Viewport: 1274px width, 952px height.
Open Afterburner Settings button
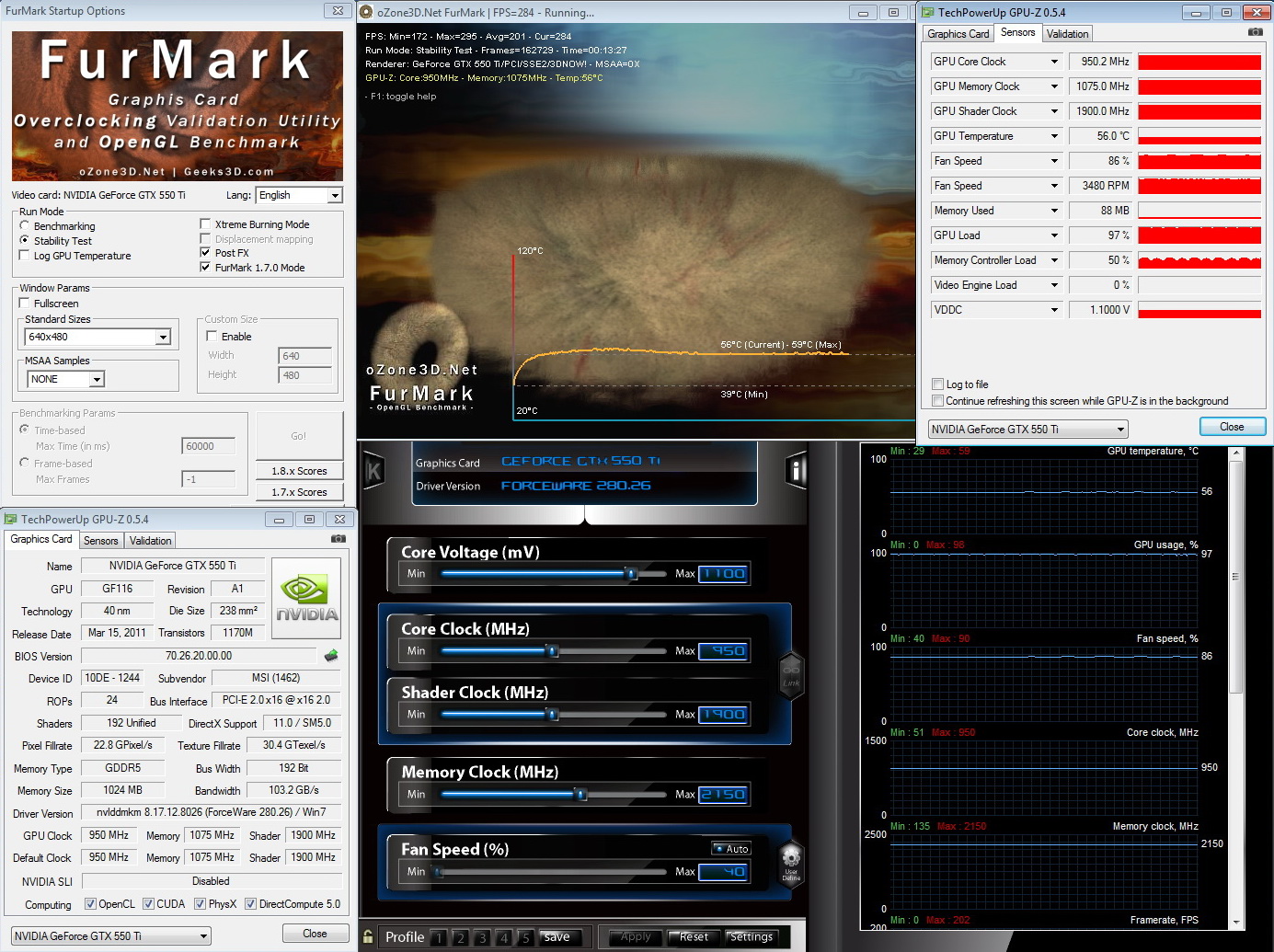[752, 937]
